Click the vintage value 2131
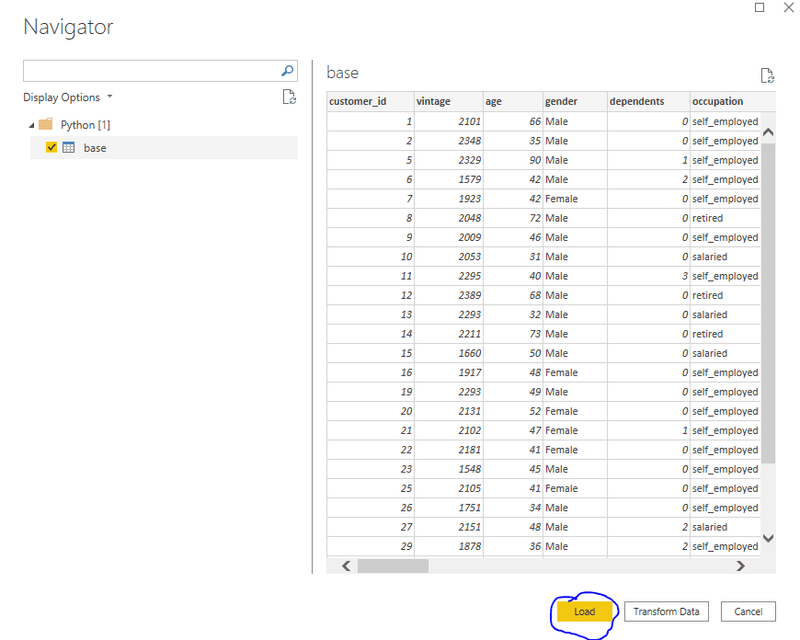Screen dimensions: 800x640 [x=469, y=411]
